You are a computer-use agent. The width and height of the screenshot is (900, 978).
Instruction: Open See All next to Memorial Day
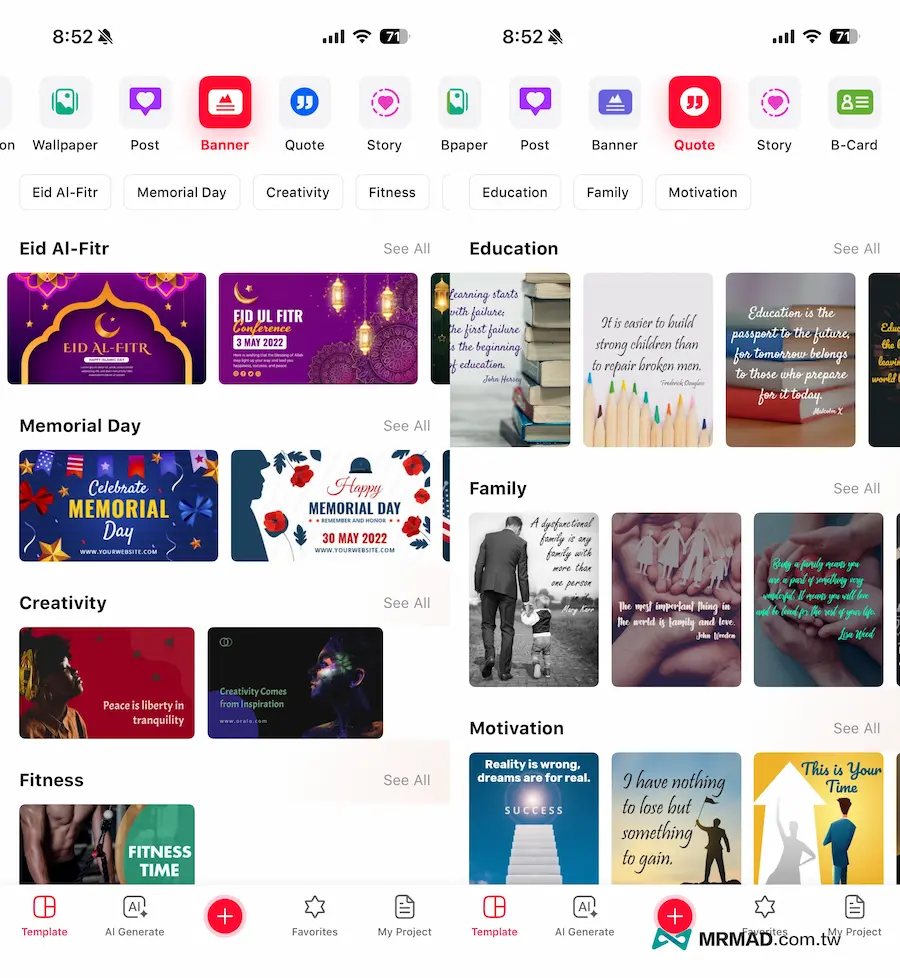tap(406, 426)
